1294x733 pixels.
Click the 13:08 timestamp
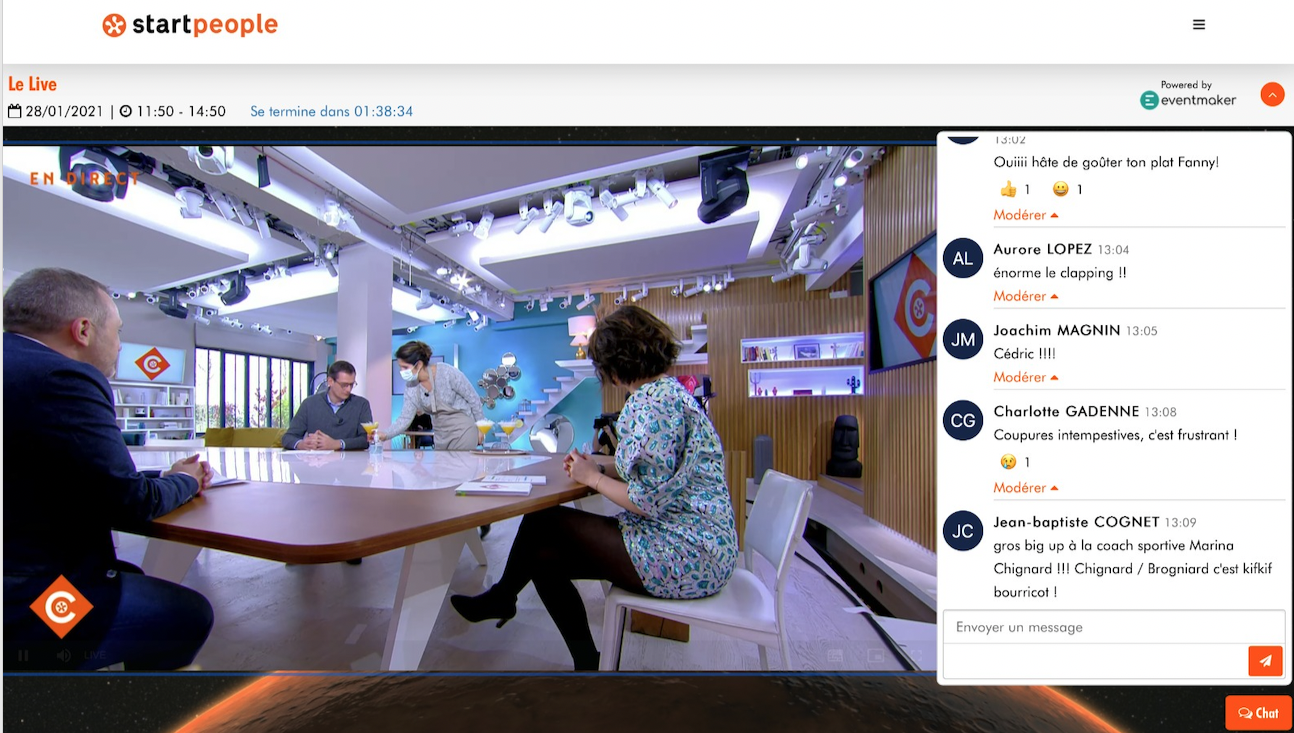coord(1161,412)
